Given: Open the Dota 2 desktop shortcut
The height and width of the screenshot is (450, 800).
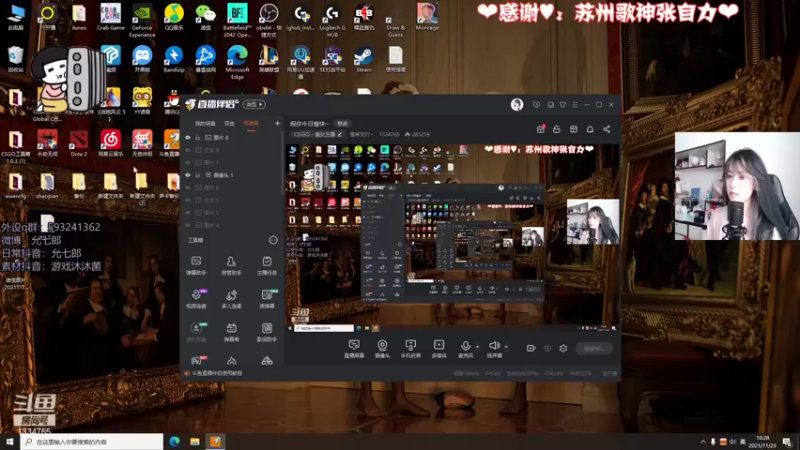Looking at the screenshot, I should [79, 144].
